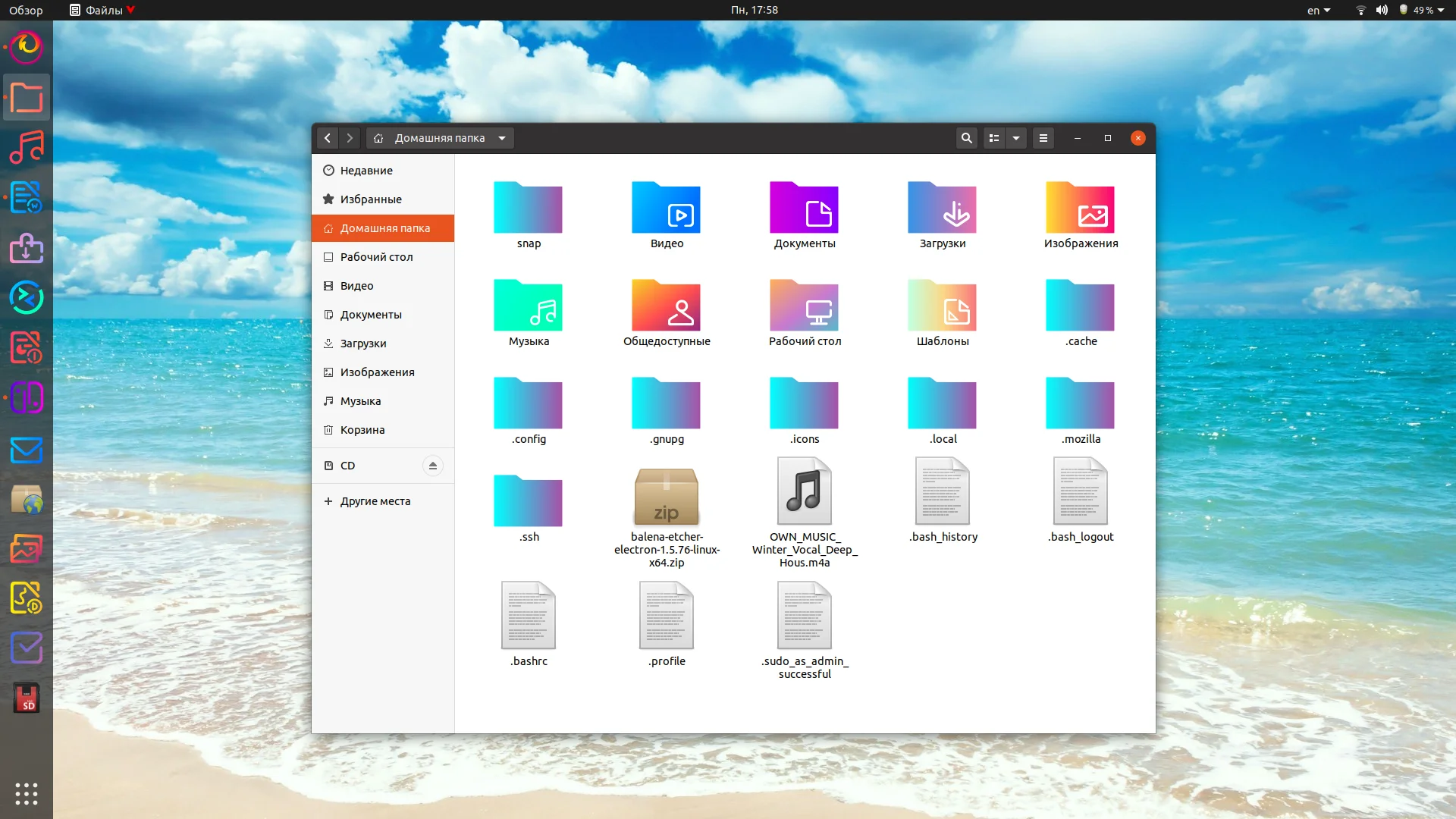Go forward with the right arrow

[350, 138]
